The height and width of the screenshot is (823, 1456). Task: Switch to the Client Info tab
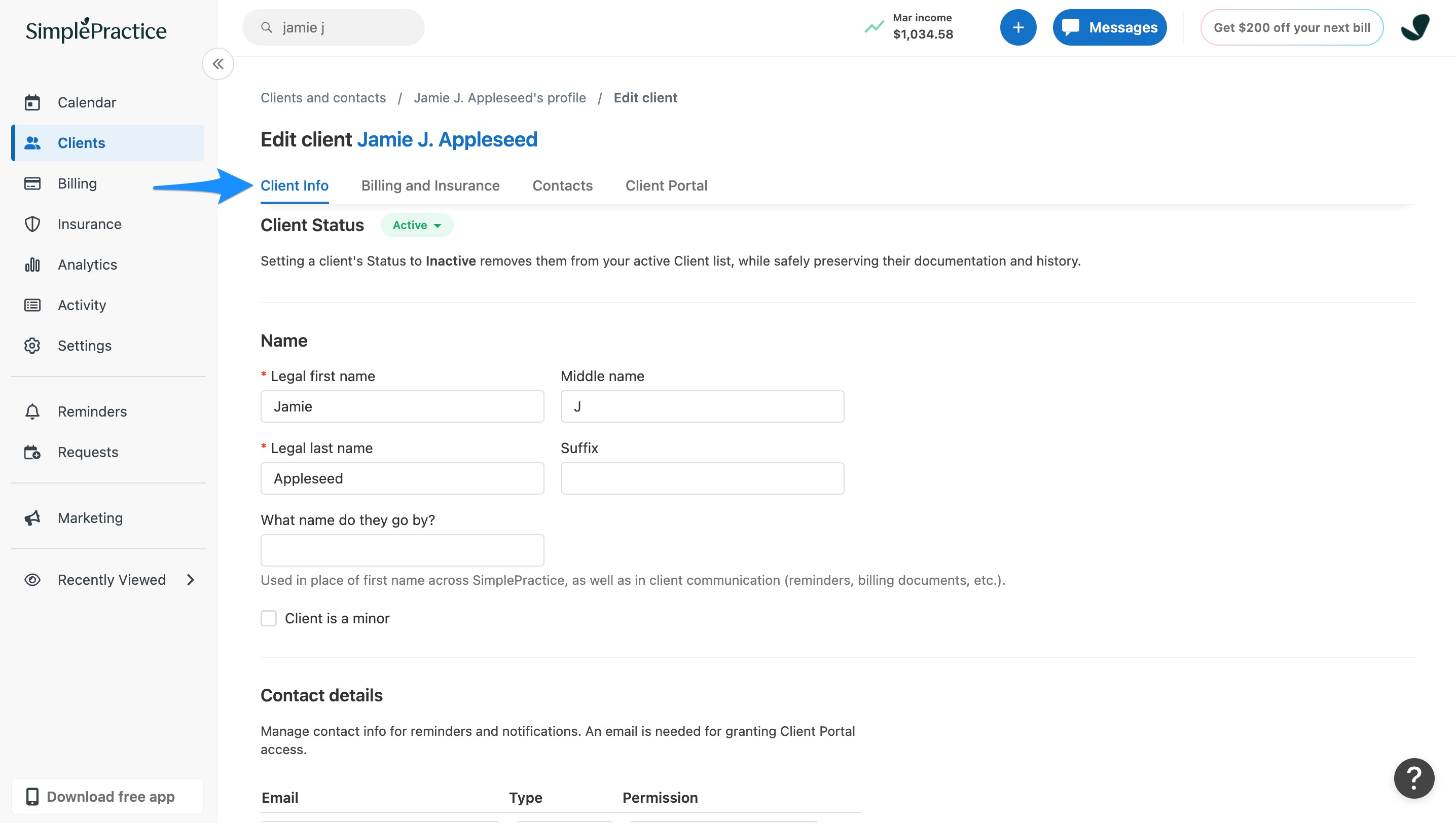tap(294, 185)
